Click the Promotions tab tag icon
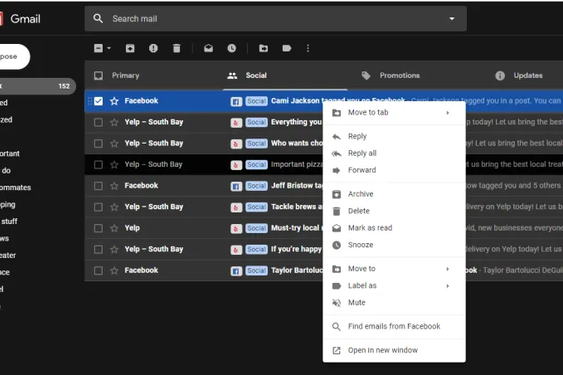Viewport: 563px width, 375px height. (366, 75)
